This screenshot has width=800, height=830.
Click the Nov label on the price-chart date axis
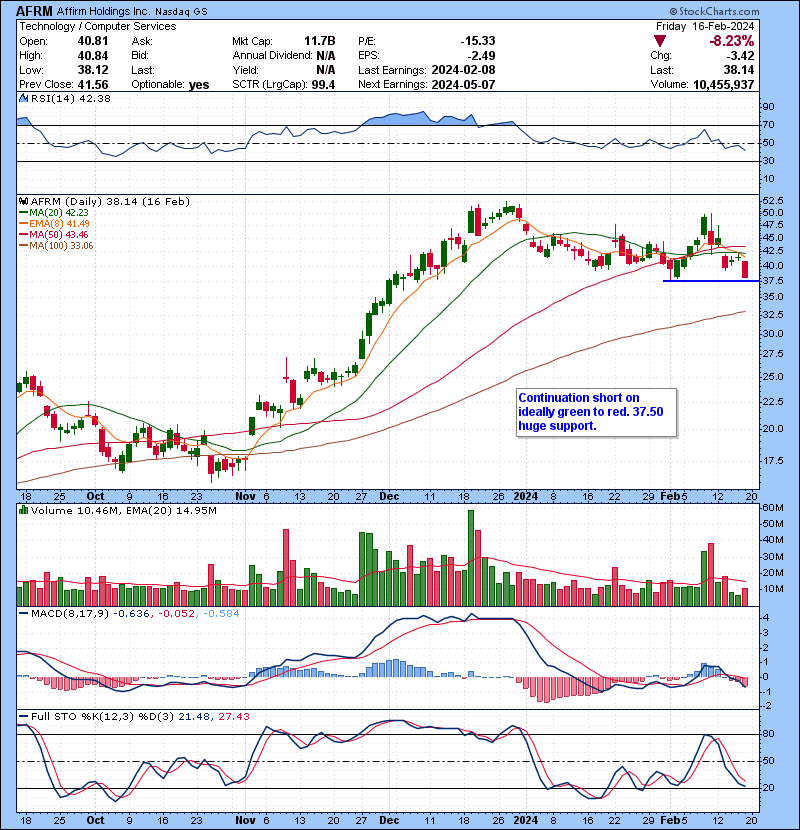point(245,497)
